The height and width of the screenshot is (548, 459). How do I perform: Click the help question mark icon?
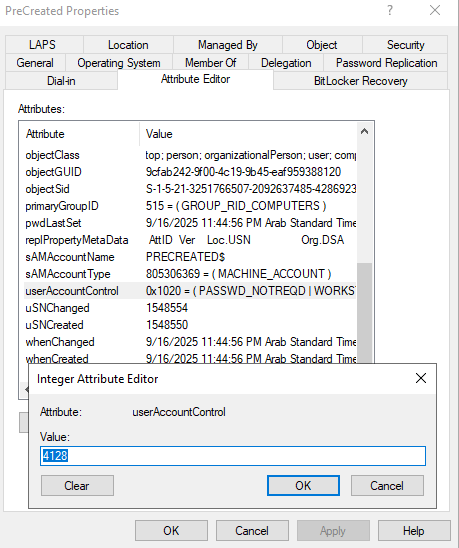pos(390,10)
